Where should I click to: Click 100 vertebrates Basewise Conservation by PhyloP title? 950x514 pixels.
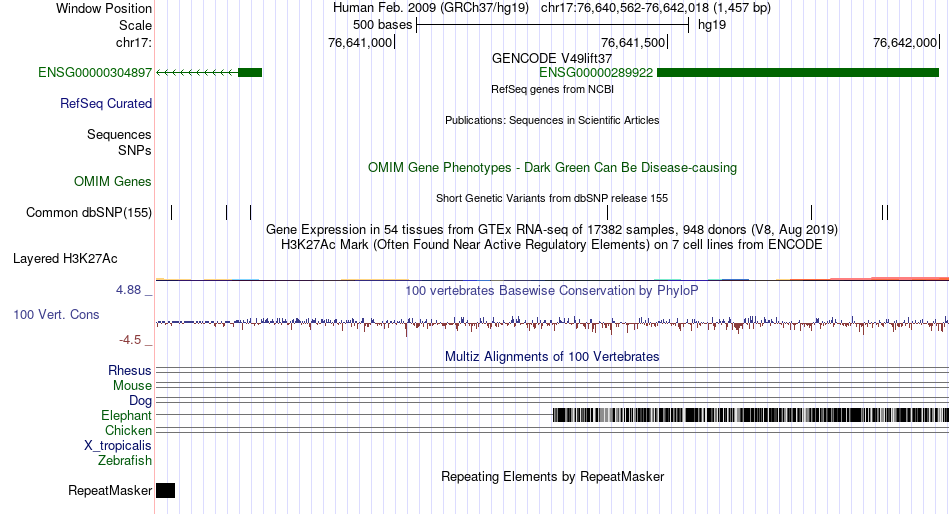[552, 291]
